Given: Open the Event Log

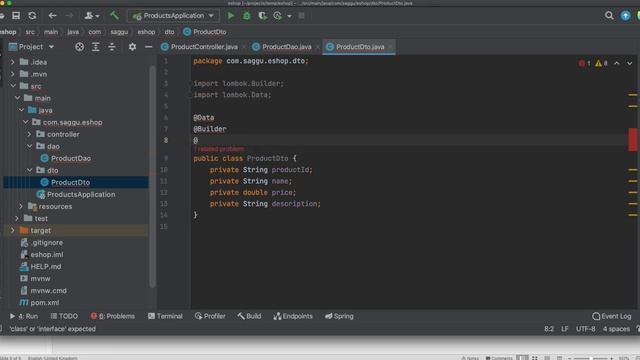Looking at the screenshot, I should 611,316.
